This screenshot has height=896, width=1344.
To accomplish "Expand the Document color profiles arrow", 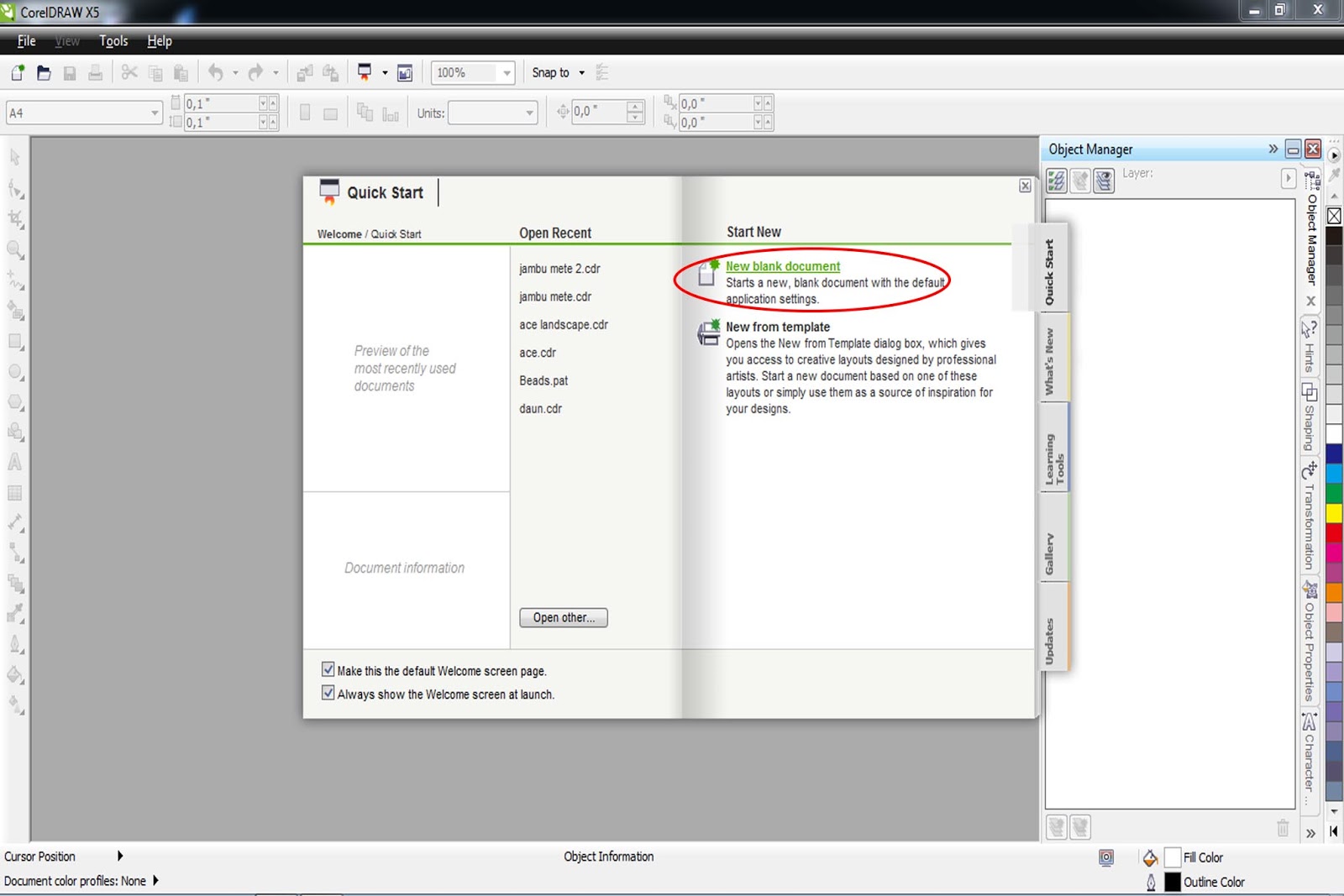I will [155, 881].
